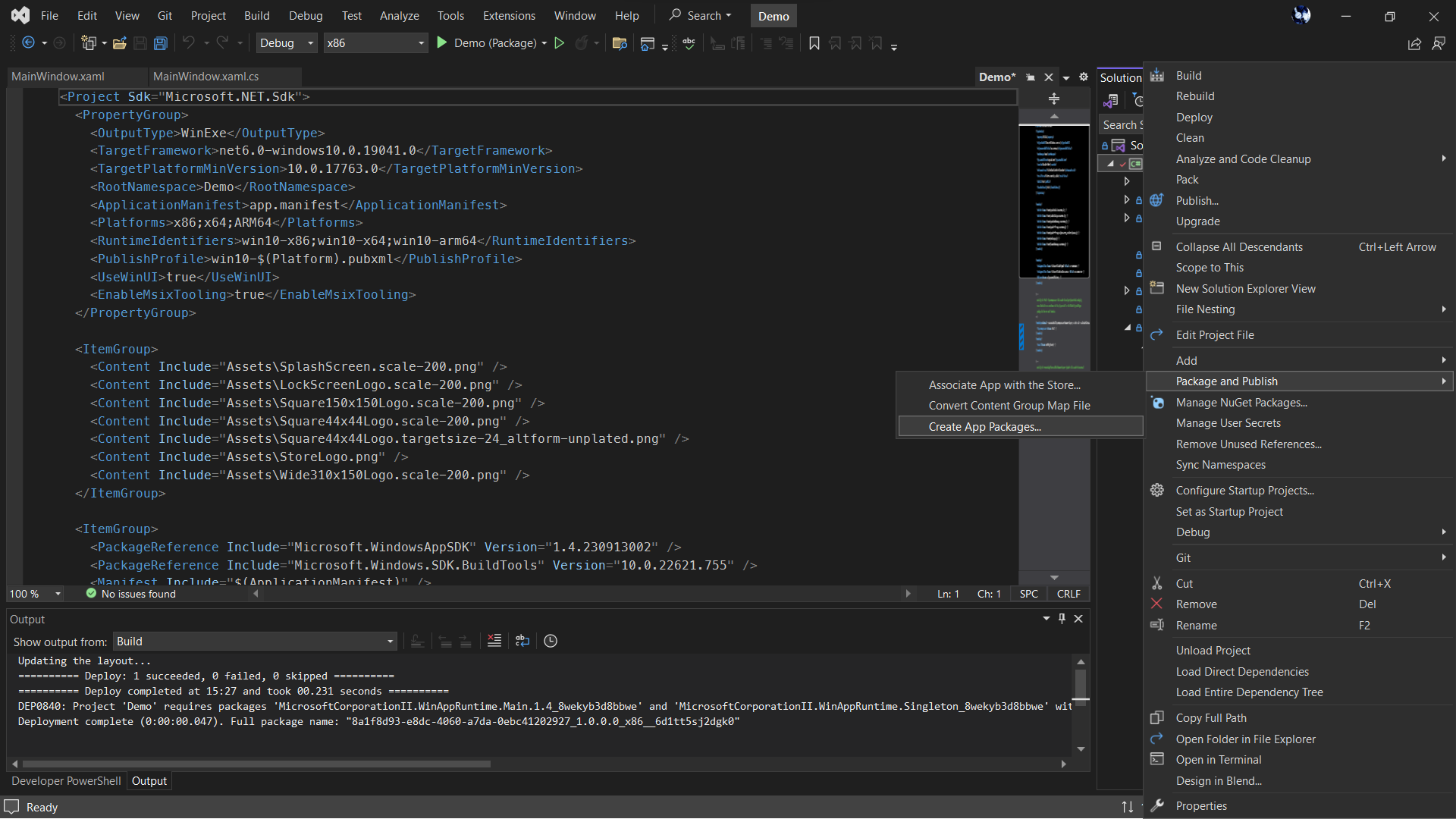Select Create App Packages... submenu item
The width and height of the screenshot is (1456, 819).
984,427
